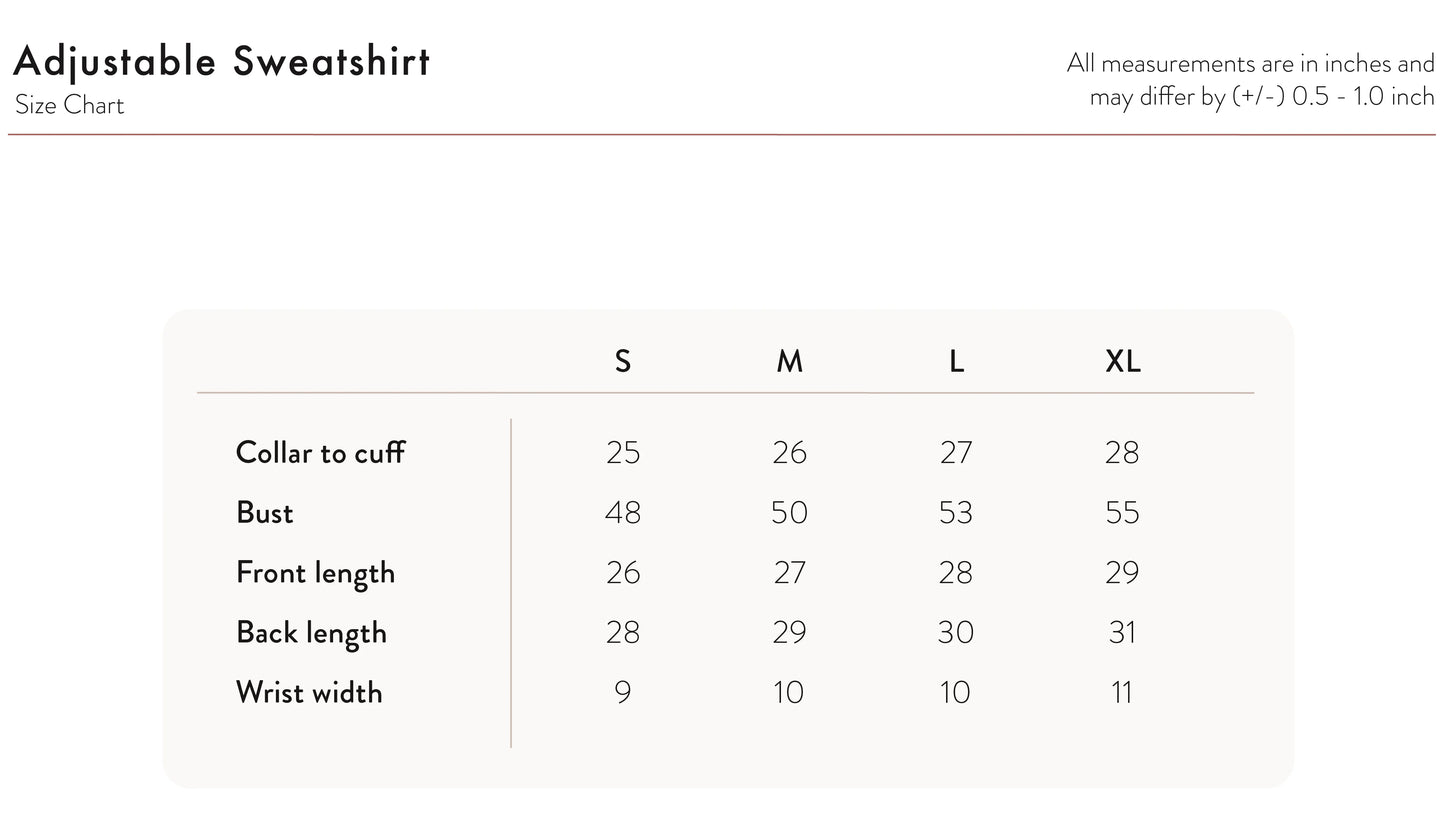Click the Collar to cuff row label
The width and height of the screenshot is (1445, 815).
[x=320, y=453]
